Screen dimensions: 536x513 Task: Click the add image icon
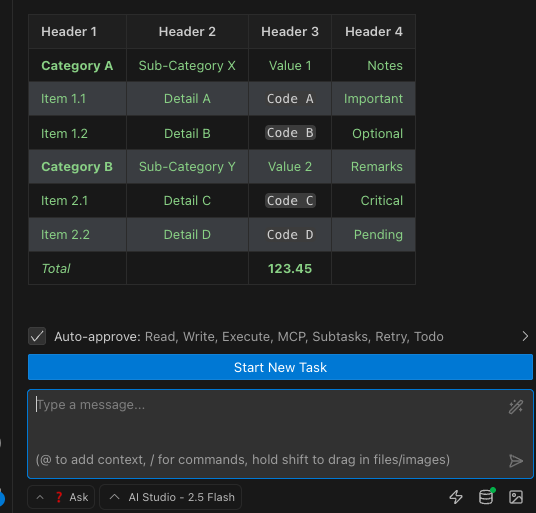(516, 497)
